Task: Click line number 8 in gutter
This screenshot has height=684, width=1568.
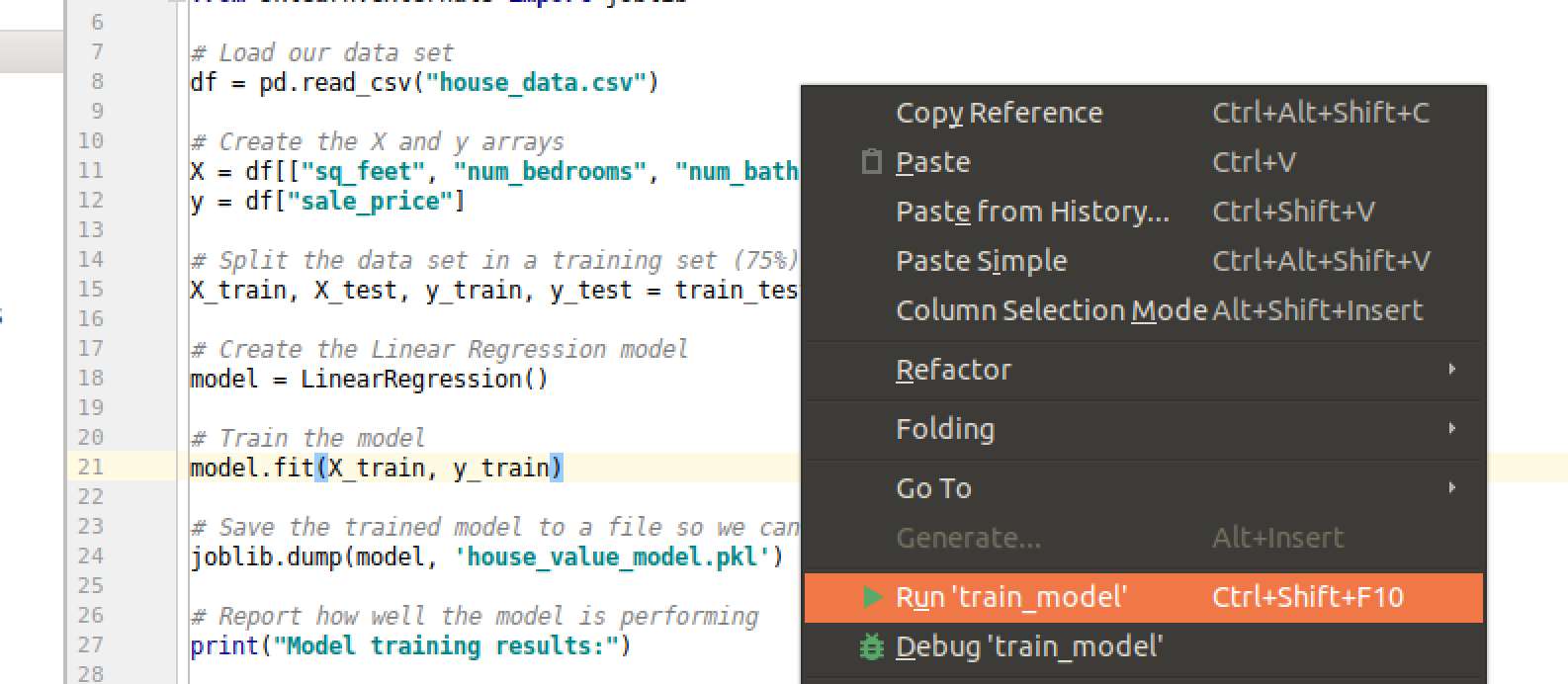Action: tap(97, 81)
